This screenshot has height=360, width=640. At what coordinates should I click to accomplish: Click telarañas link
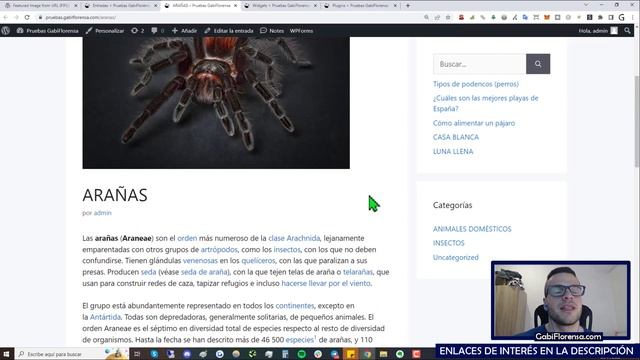(358, 272)
